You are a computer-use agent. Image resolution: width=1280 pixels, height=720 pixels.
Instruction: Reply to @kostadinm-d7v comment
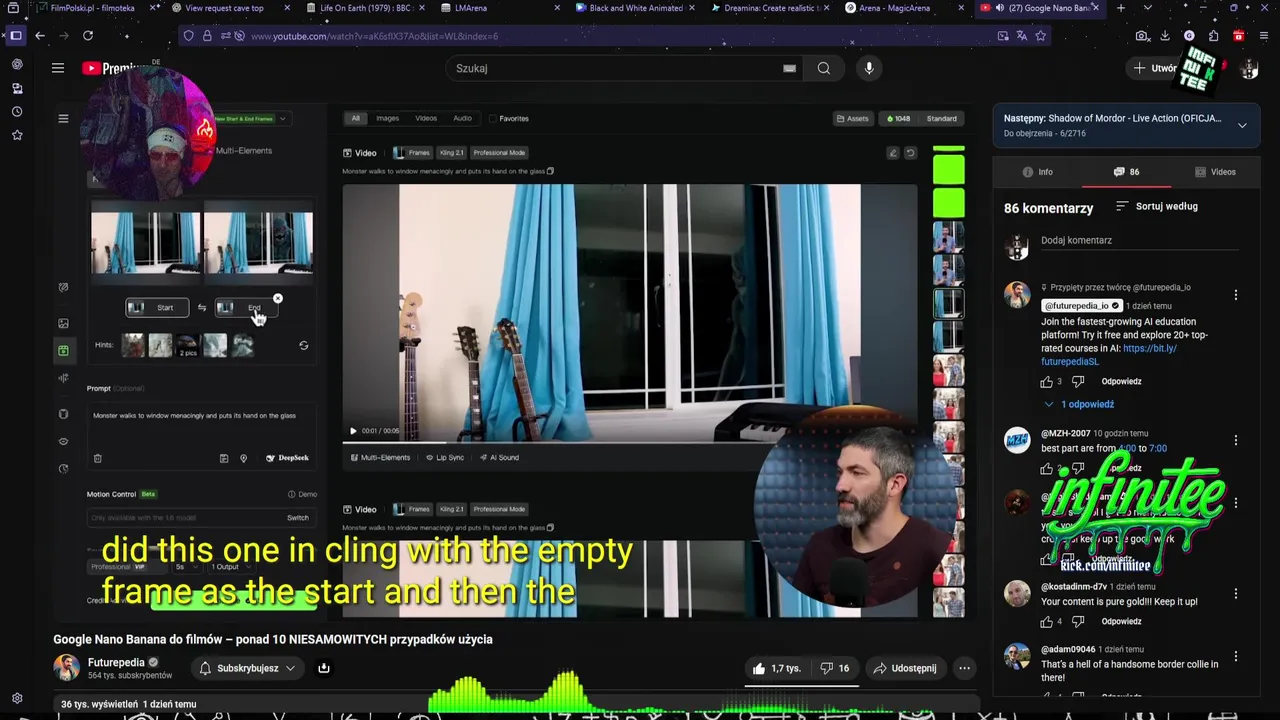[x=1121, y=621]
